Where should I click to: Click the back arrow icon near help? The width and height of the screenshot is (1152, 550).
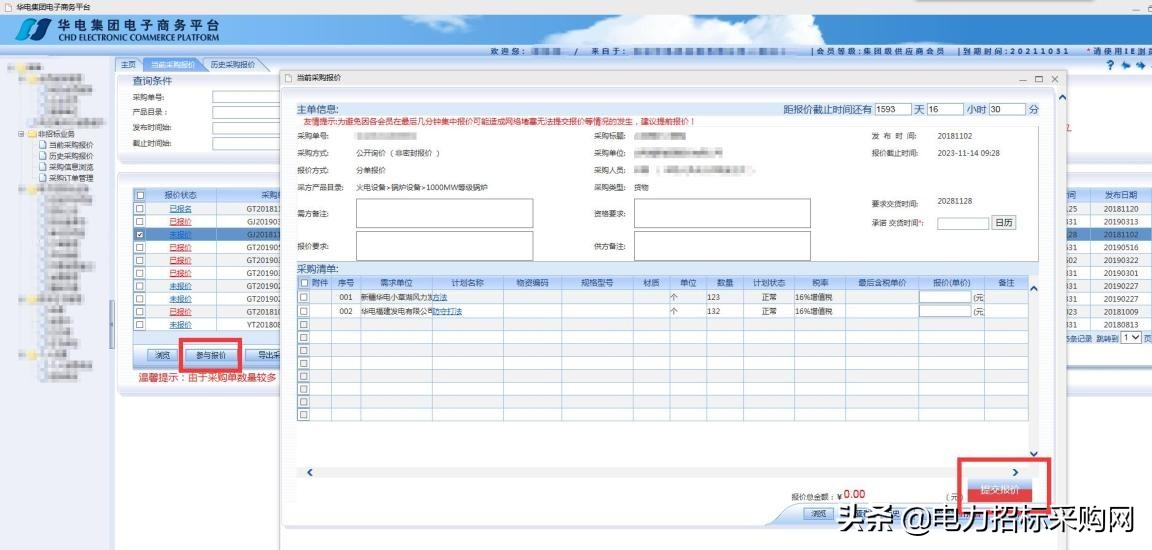click(x=1126, y=65)
